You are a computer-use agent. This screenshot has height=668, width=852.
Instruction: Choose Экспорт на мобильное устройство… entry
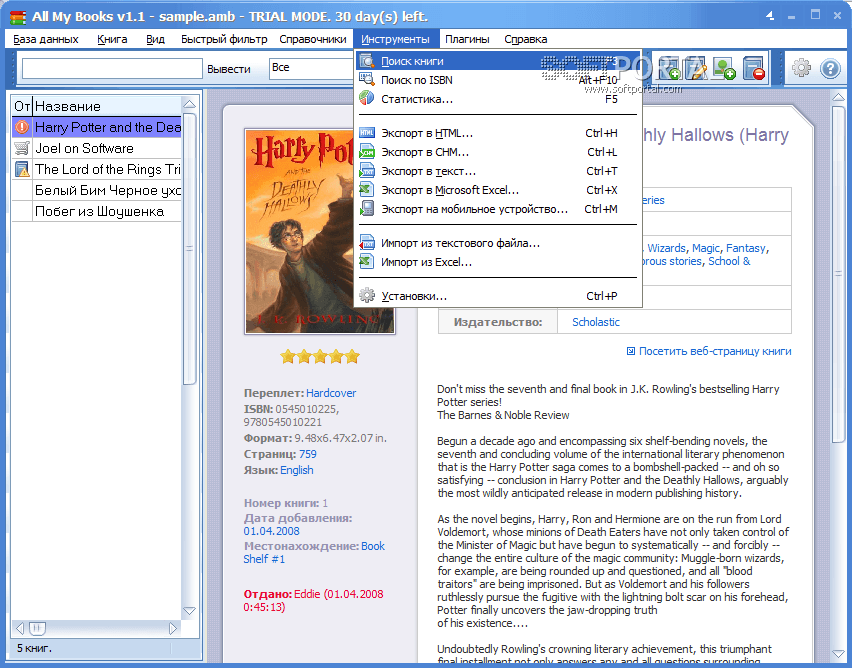click(x=498, y=209)
